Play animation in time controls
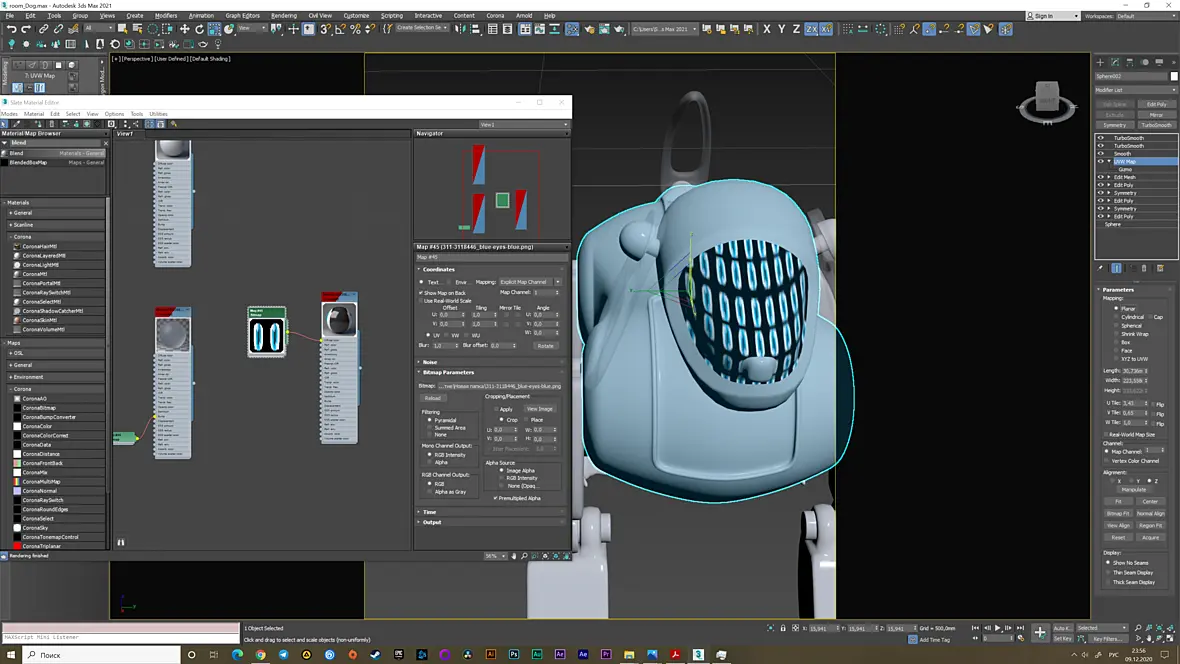Image resolution: width=1180 pixels, height=664 pixels. [x=998, y=628]
